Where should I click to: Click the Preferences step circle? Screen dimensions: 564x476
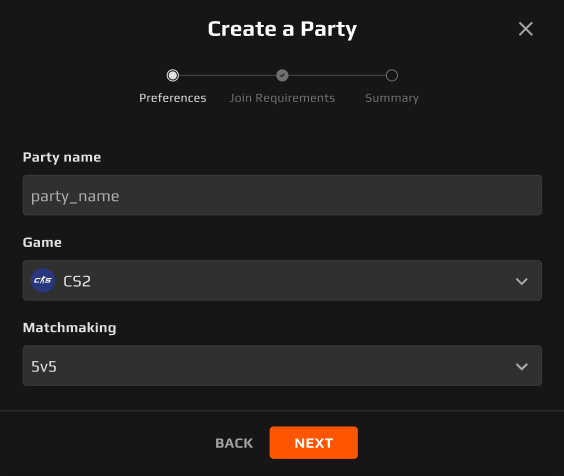(x=173, y=76)
